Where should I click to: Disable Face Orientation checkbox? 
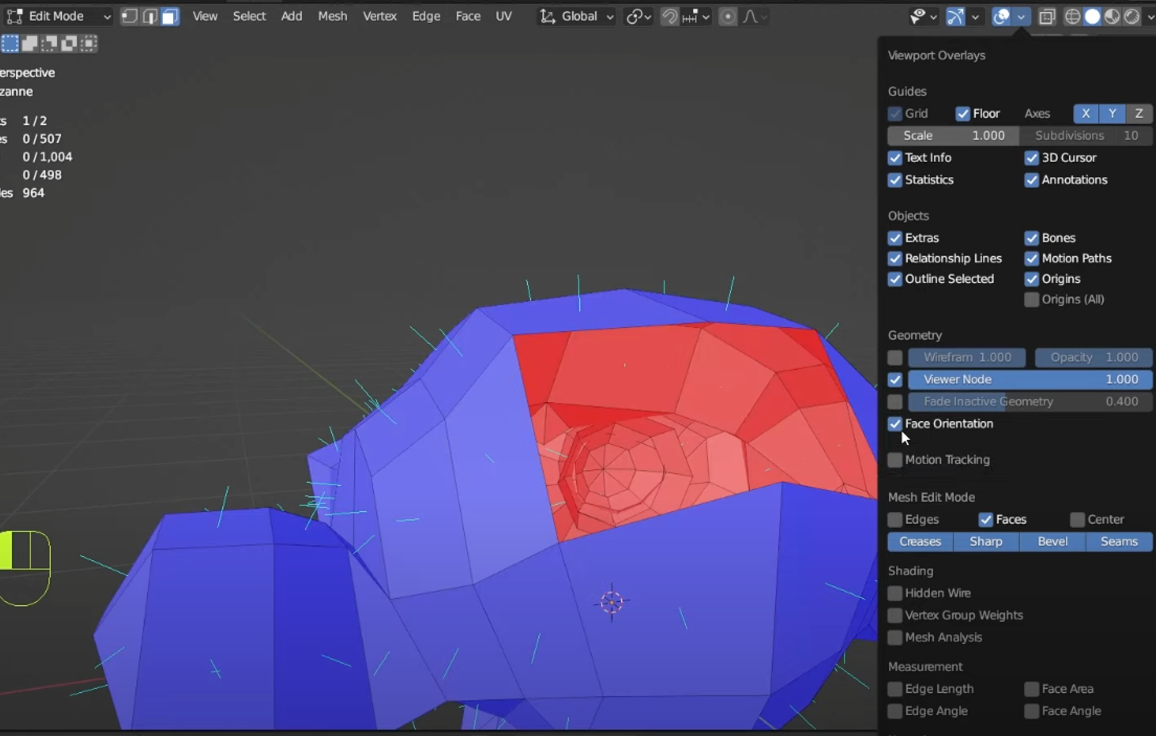coord(895,424)
